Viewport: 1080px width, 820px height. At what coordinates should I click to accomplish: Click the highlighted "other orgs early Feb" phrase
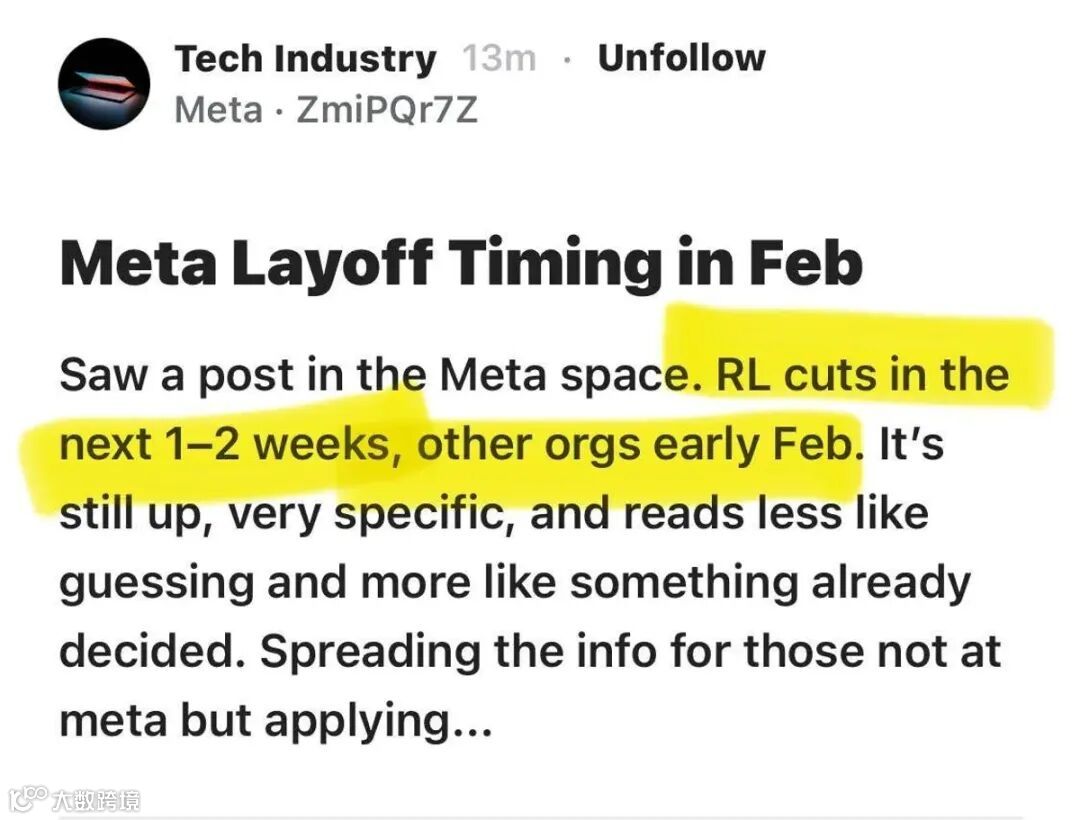click(639, 445)
